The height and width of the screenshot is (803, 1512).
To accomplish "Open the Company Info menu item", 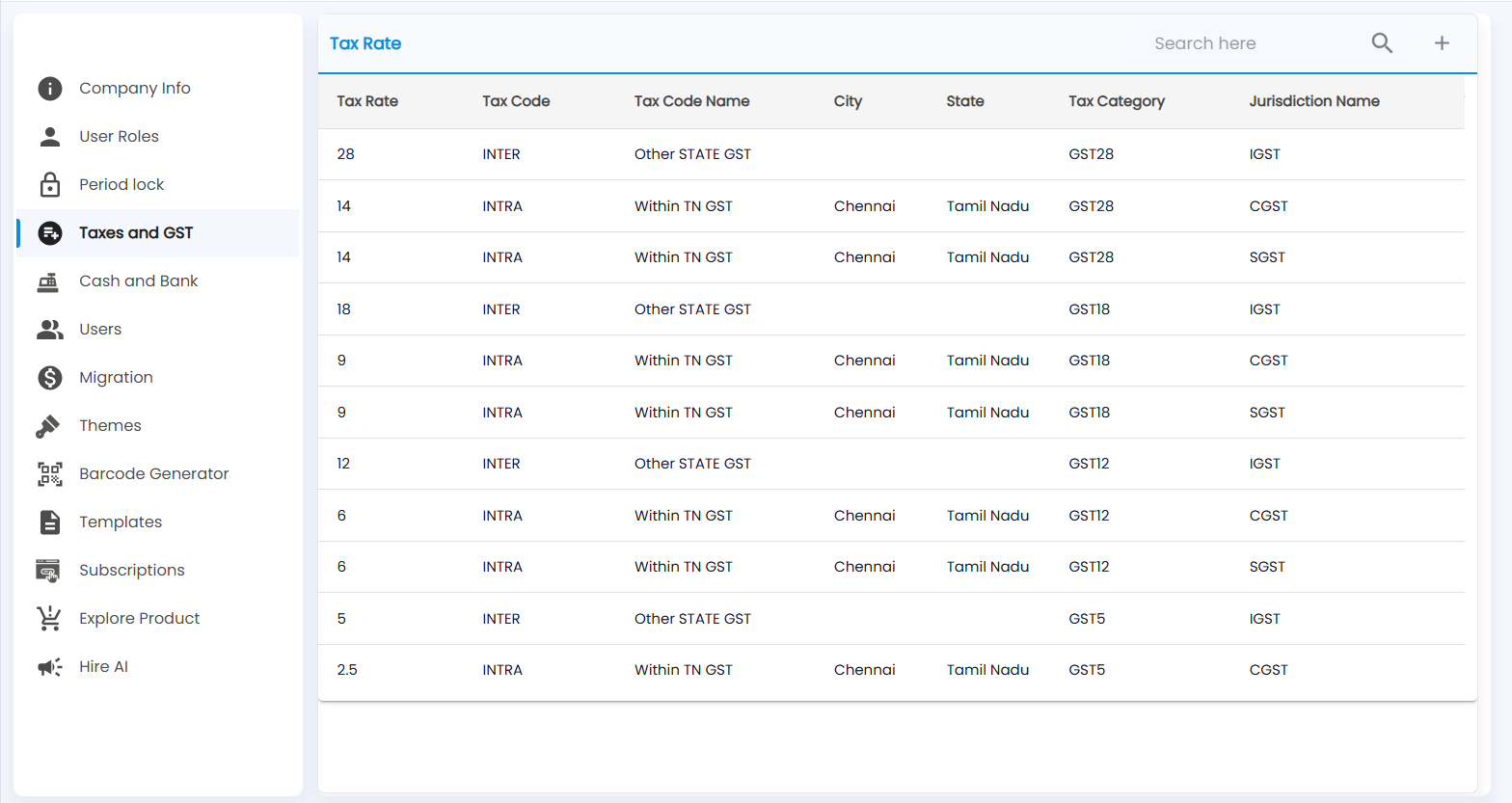I will [158, 89].
